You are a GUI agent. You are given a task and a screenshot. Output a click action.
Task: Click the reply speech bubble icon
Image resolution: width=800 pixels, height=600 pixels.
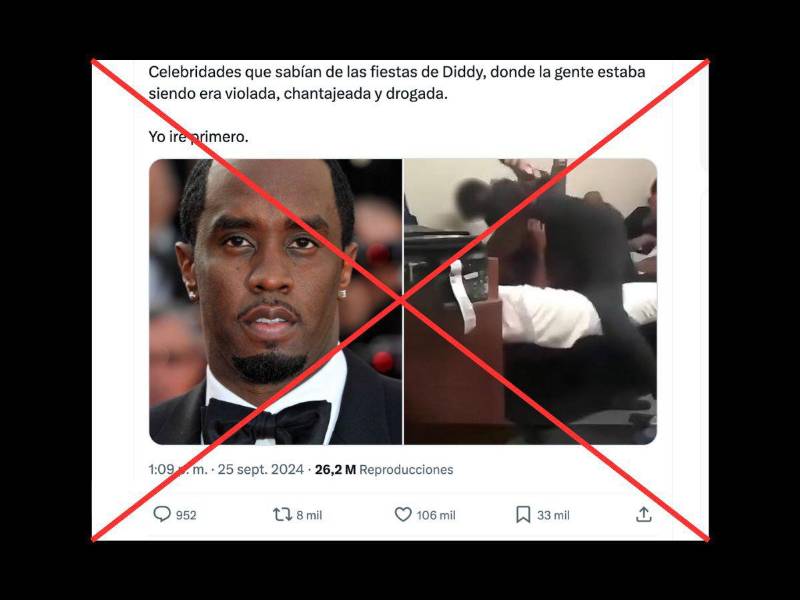162,514
